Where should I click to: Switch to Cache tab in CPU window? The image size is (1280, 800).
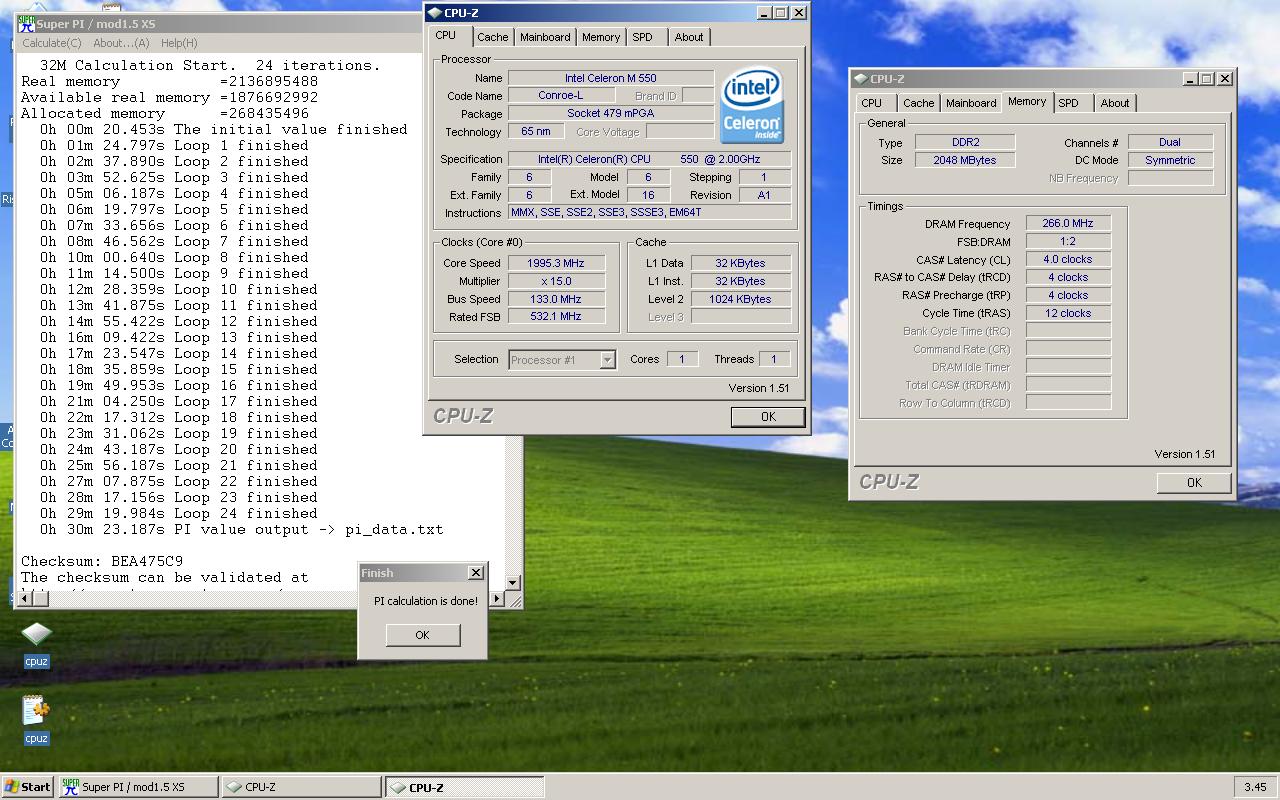[492, 37]
